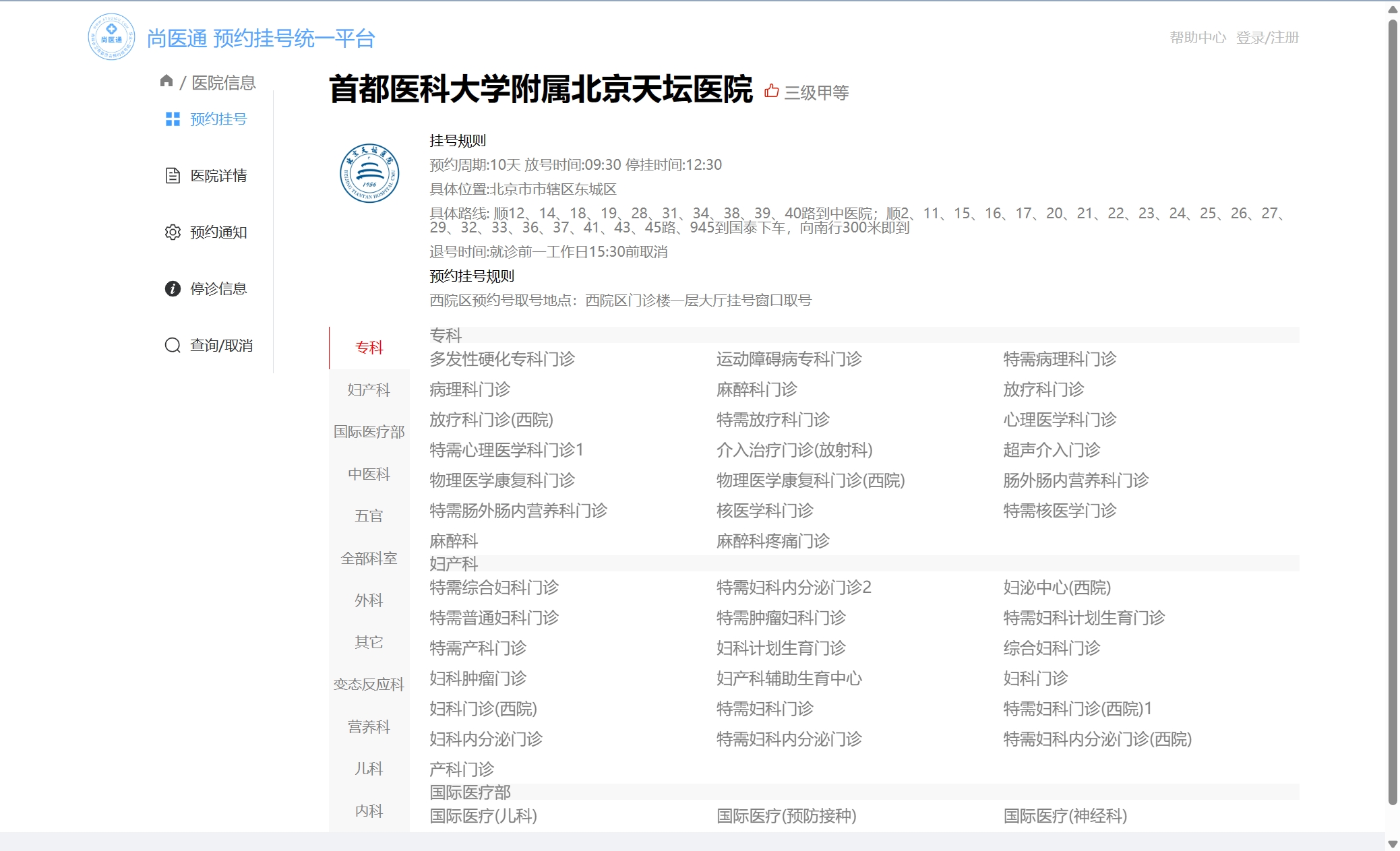Select the 中医科 department tab

coord(369,474)
